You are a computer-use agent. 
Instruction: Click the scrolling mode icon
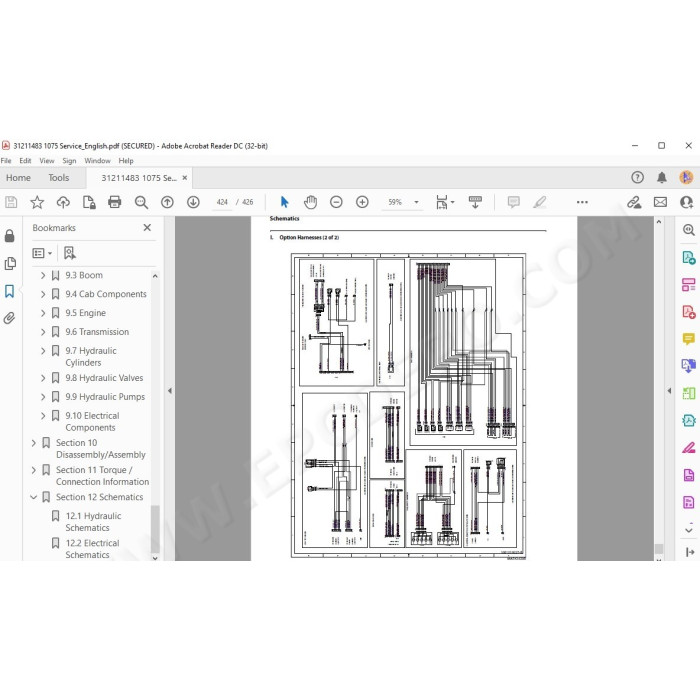[475, 202]
